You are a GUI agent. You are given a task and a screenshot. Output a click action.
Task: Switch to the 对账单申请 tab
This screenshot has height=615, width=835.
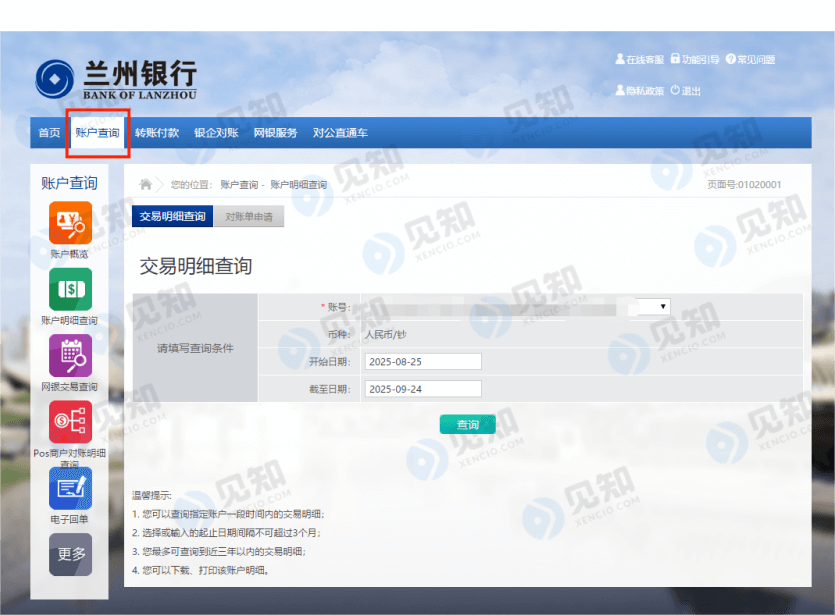coord(249,216)
